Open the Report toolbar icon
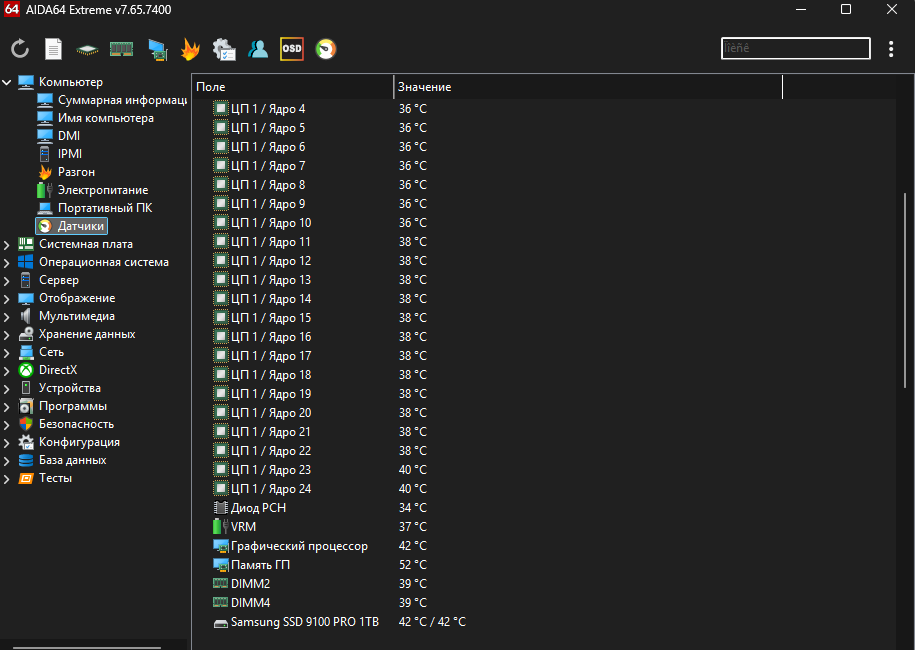The image size is (915, 650). (x=53, y=48)
